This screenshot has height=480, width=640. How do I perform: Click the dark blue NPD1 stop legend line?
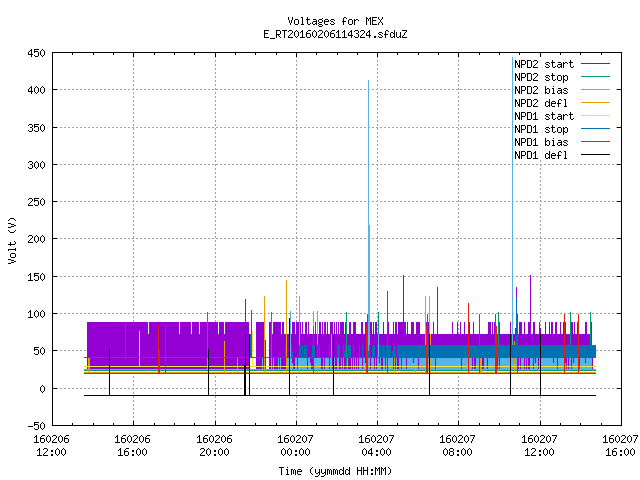pyautogui.click(x=595, y=129)
